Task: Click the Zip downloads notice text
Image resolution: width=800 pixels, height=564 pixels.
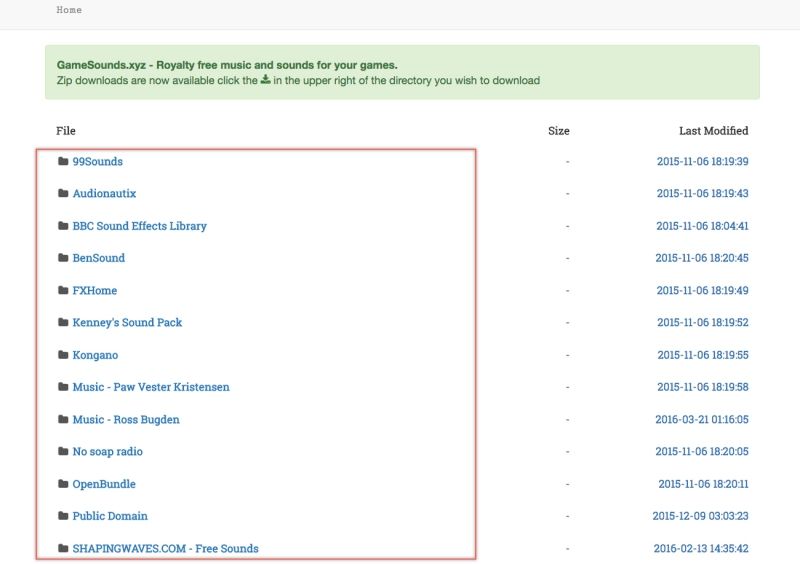Action: pos(298,81)
